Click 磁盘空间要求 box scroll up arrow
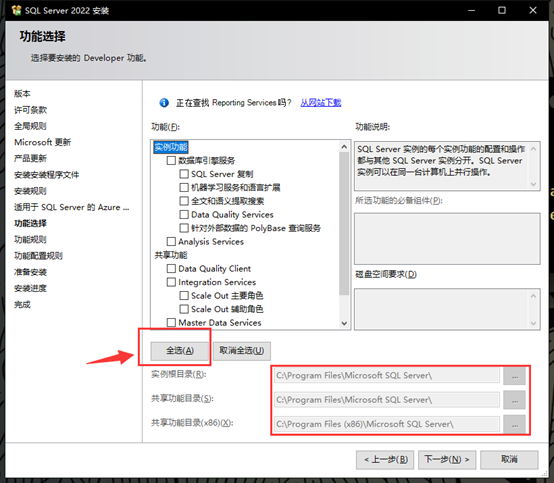Image resolution: width=554 pixels, height=483 pixels. (x=534, y=296)
